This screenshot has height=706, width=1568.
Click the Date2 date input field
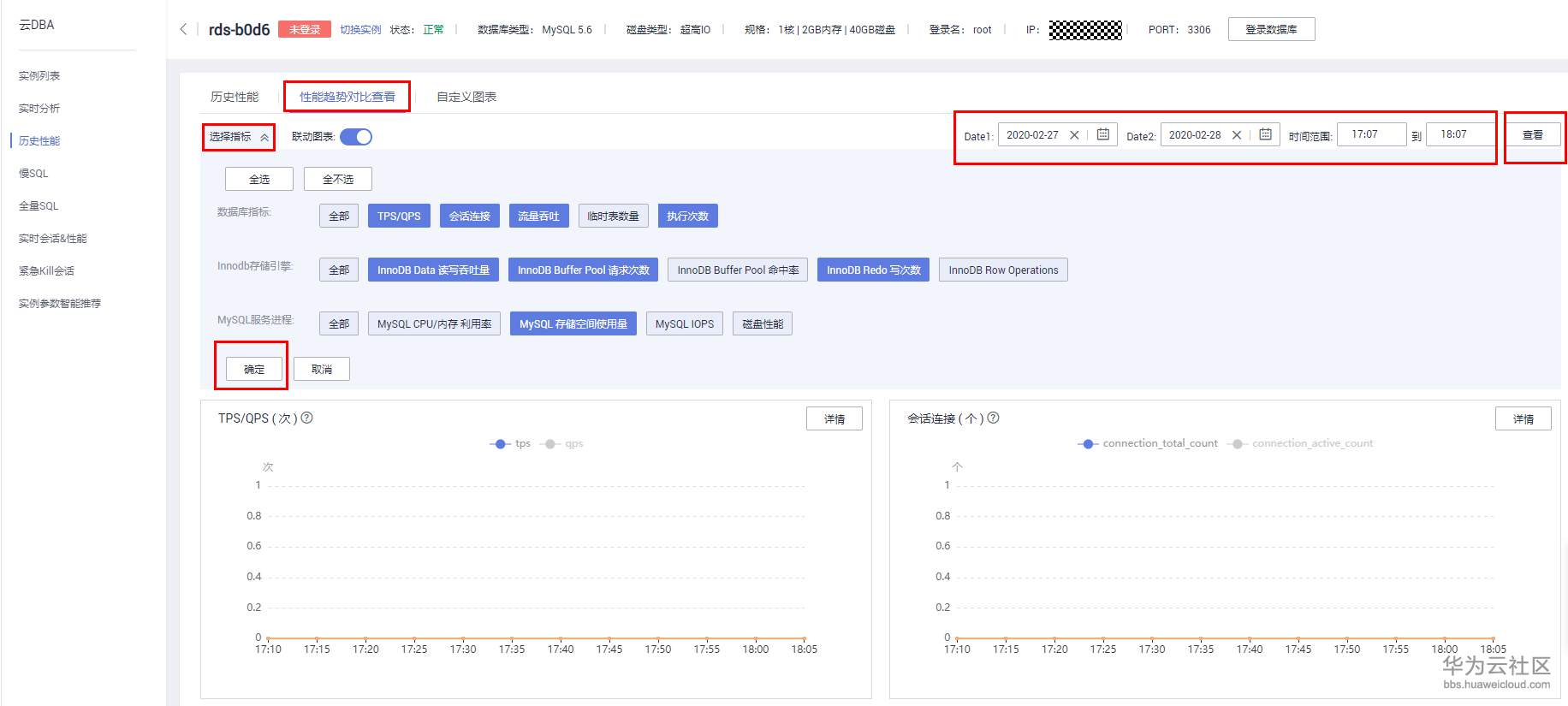coord(1220,134)
